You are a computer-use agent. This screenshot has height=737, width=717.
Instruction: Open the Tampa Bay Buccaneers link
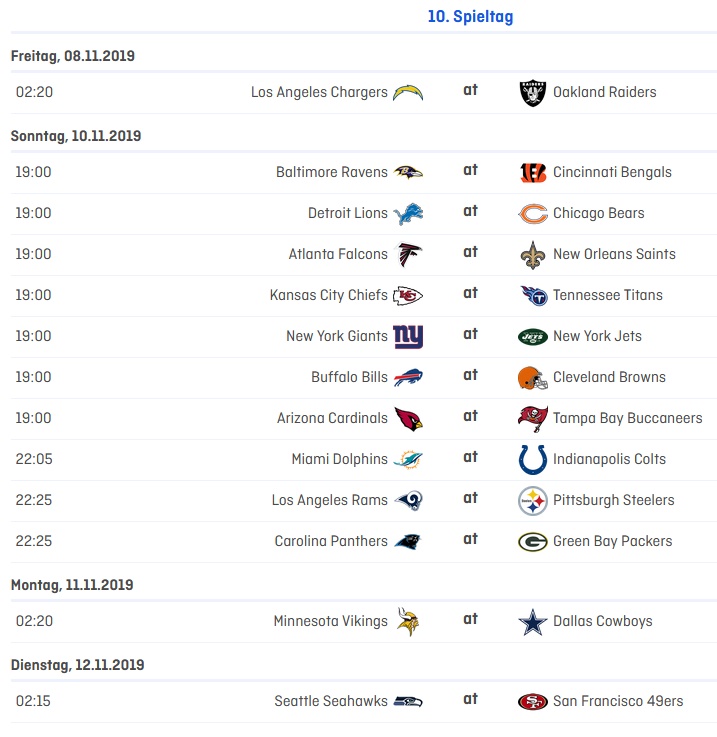point(627,418)
